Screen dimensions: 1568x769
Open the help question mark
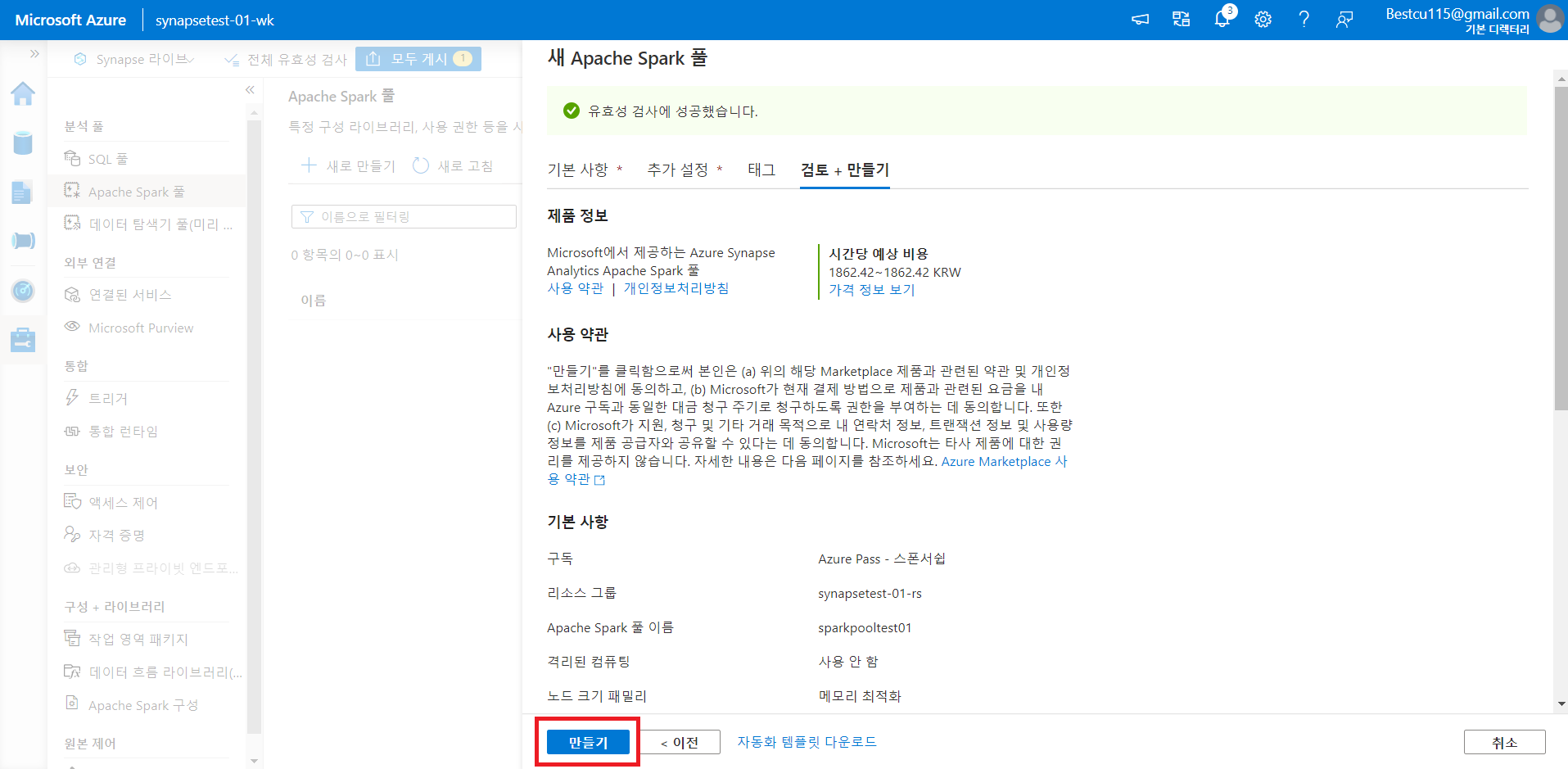point(1304,20)
